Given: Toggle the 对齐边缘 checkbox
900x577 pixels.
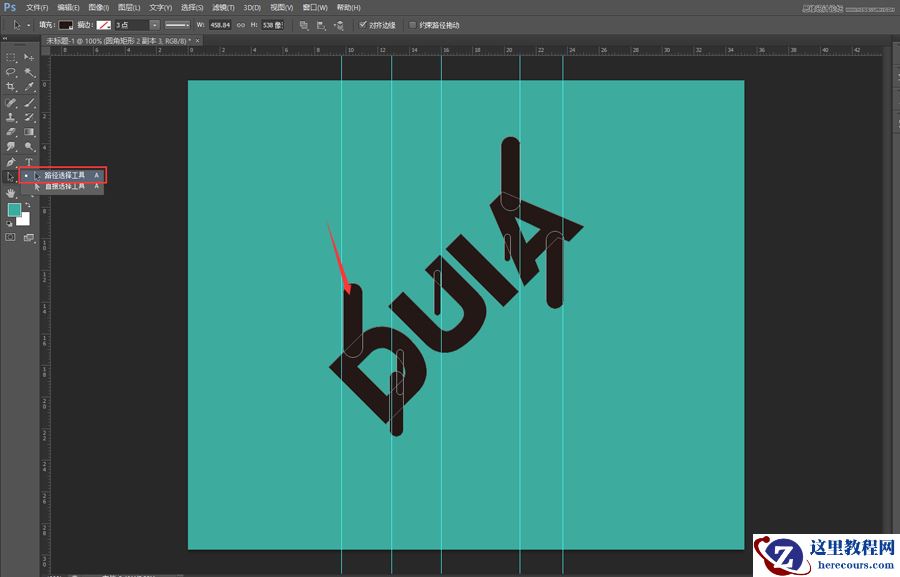Looking at the screenshot, I should [x=362, y=24].
